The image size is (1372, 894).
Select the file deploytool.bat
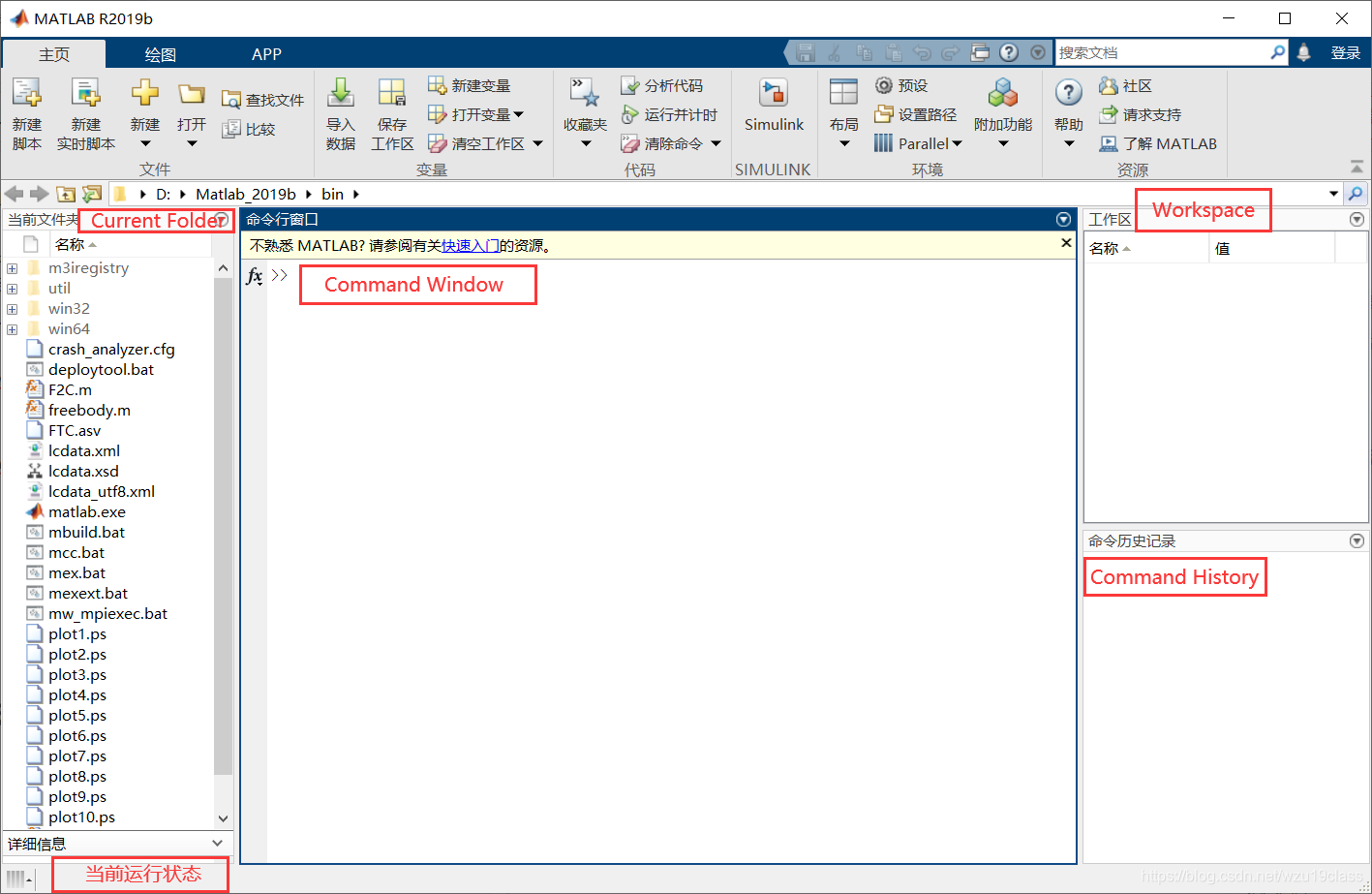(x=101, y=370)
